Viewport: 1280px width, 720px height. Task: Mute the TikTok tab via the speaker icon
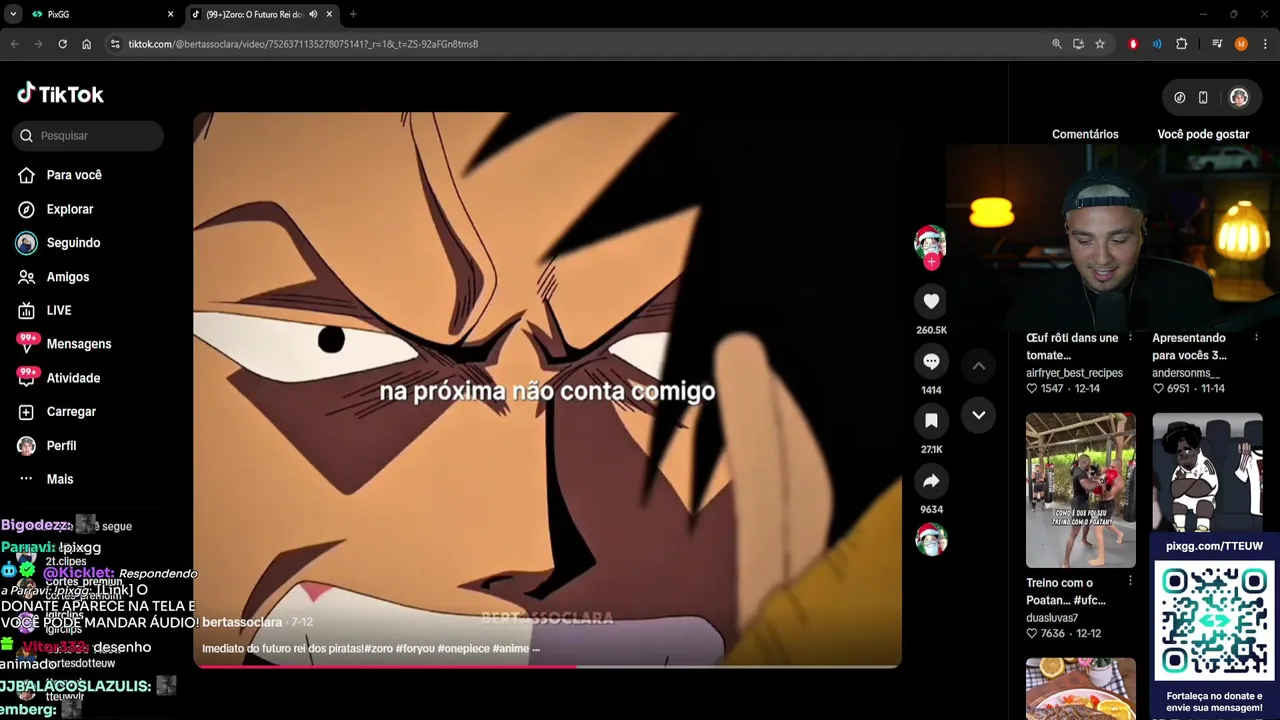coord(313,14)
